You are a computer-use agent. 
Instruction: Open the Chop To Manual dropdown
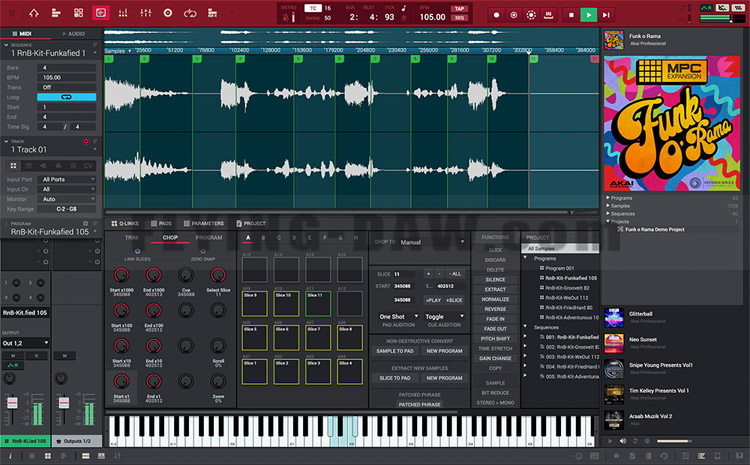click(x=432, y=242)
